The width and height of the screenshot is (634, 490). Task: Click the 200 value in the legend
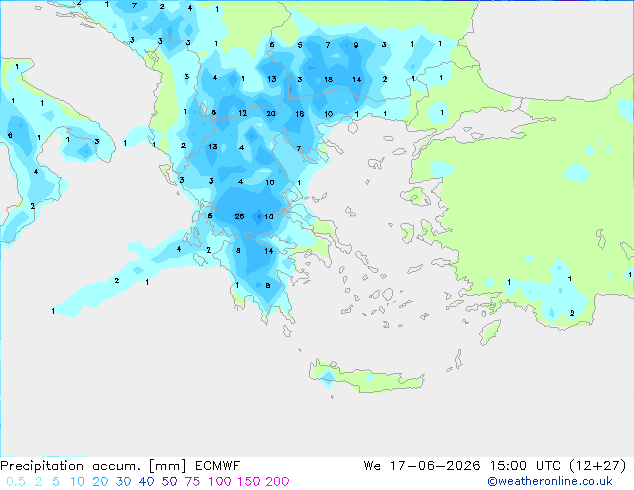pos(277,482)
